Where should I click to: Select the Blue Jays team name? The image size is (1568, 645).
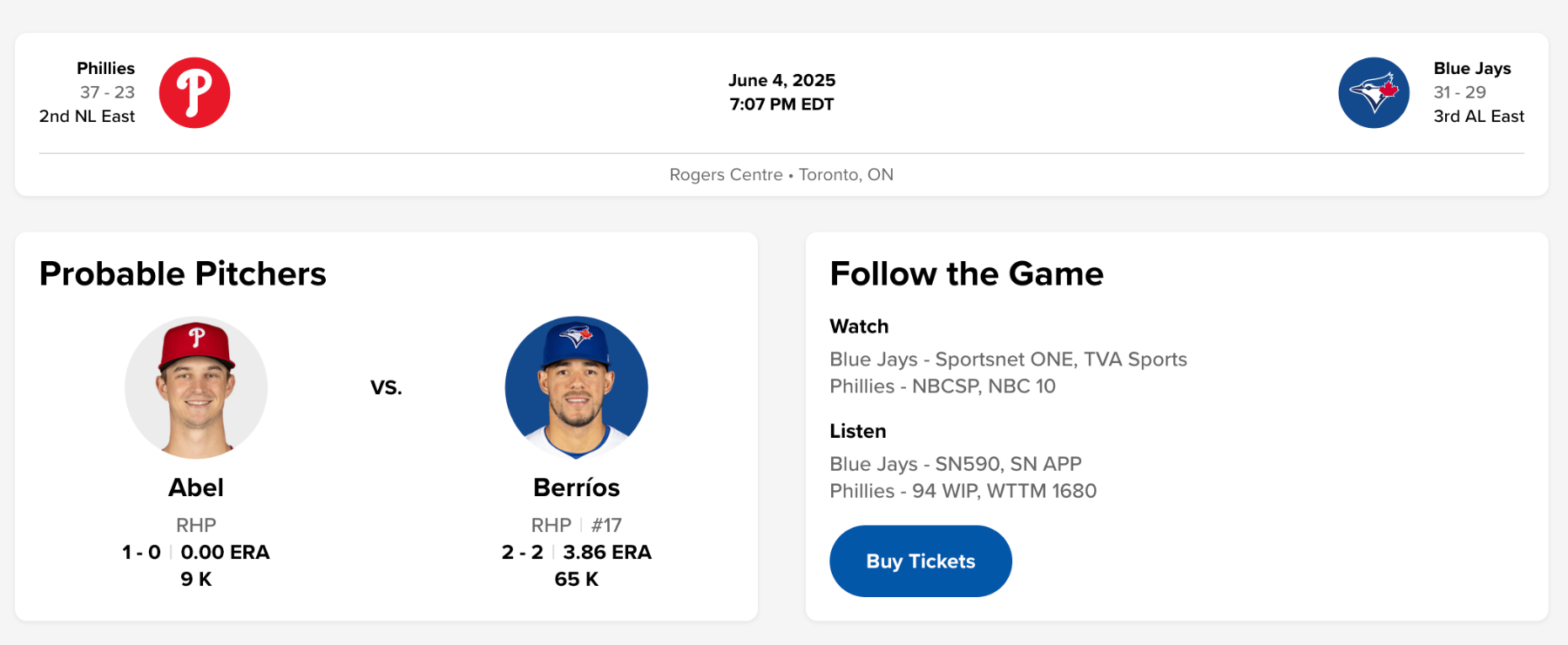[1472, 69]
